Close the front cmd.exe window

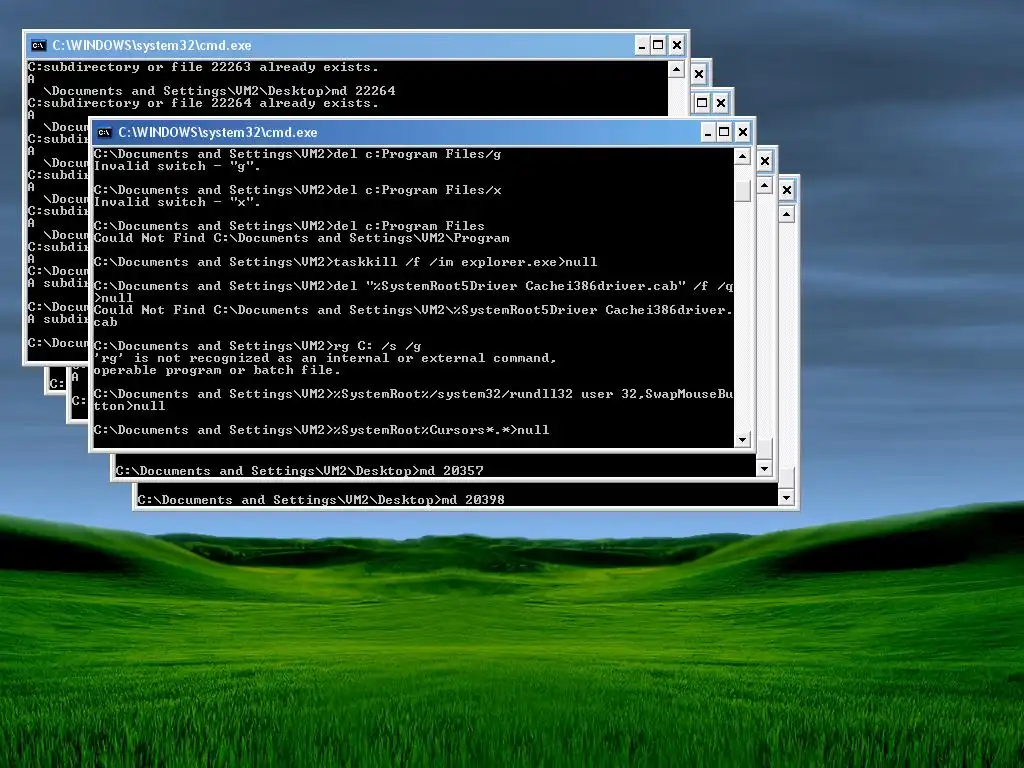743,133
